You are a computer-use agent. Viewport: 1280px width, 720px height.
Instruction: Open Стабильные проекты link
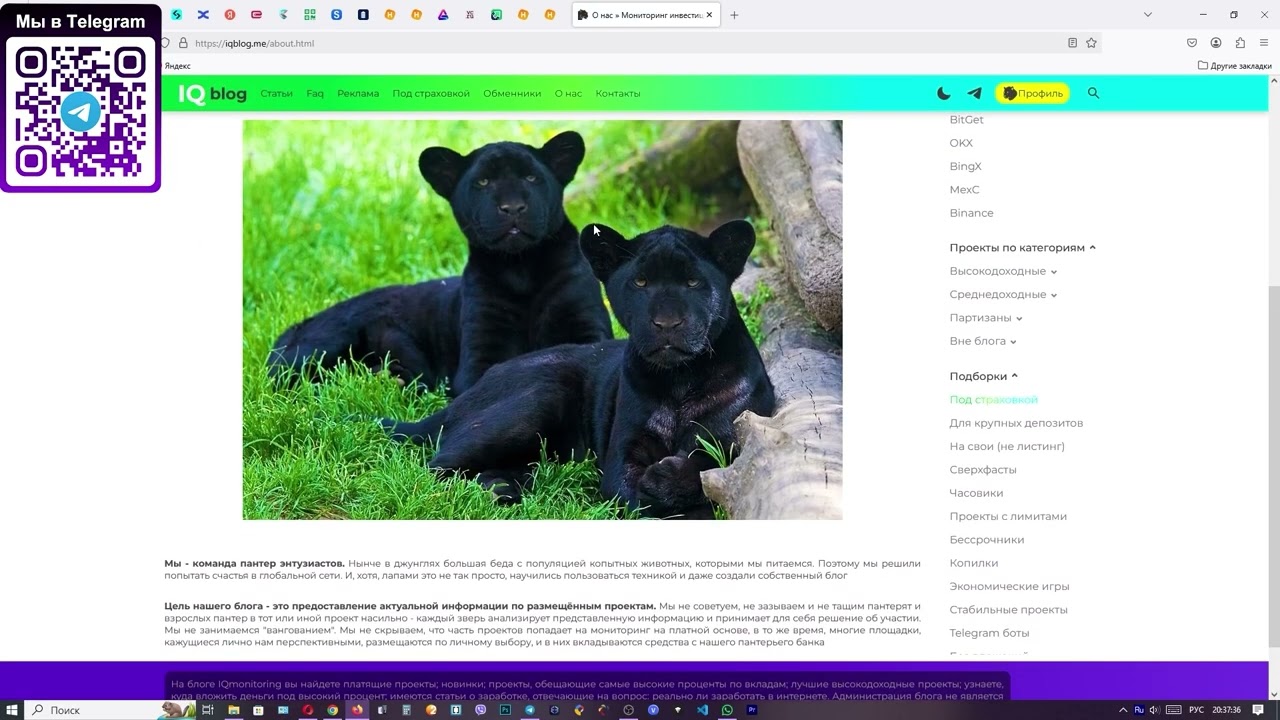coord(1008,609)
